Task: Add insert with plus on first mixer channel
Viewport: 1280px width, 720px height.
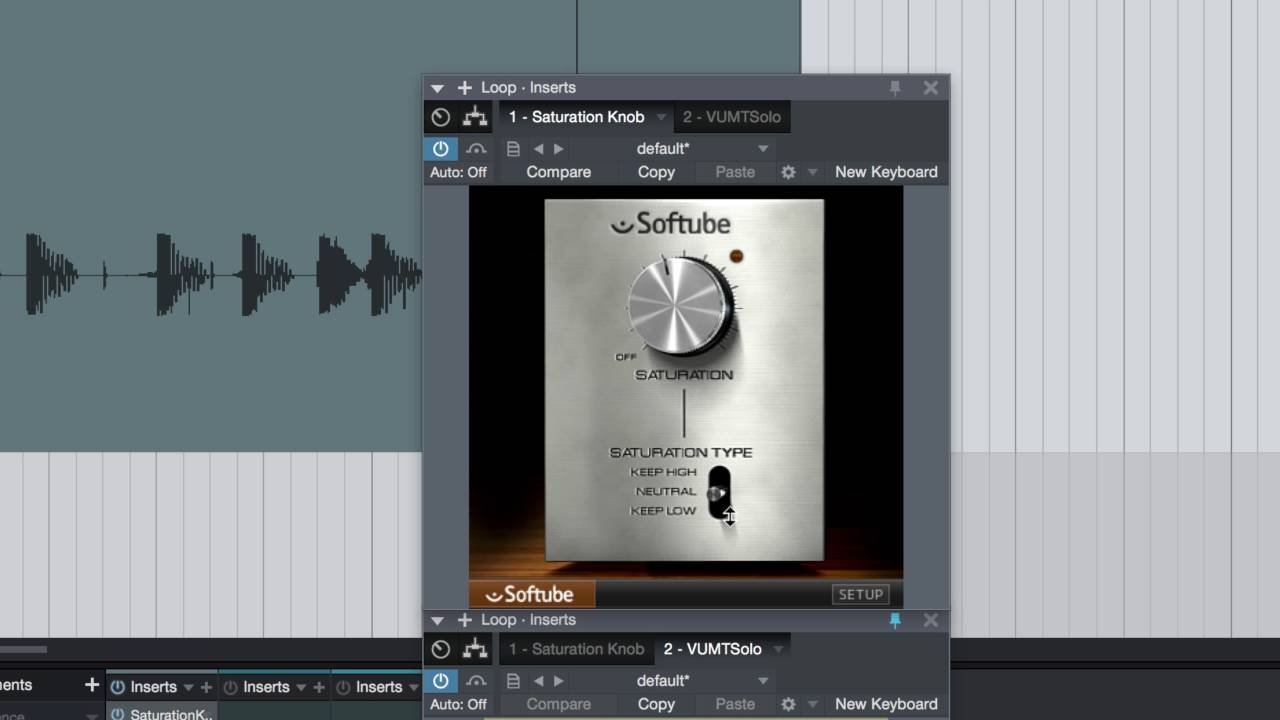Action: click(206, 687)
